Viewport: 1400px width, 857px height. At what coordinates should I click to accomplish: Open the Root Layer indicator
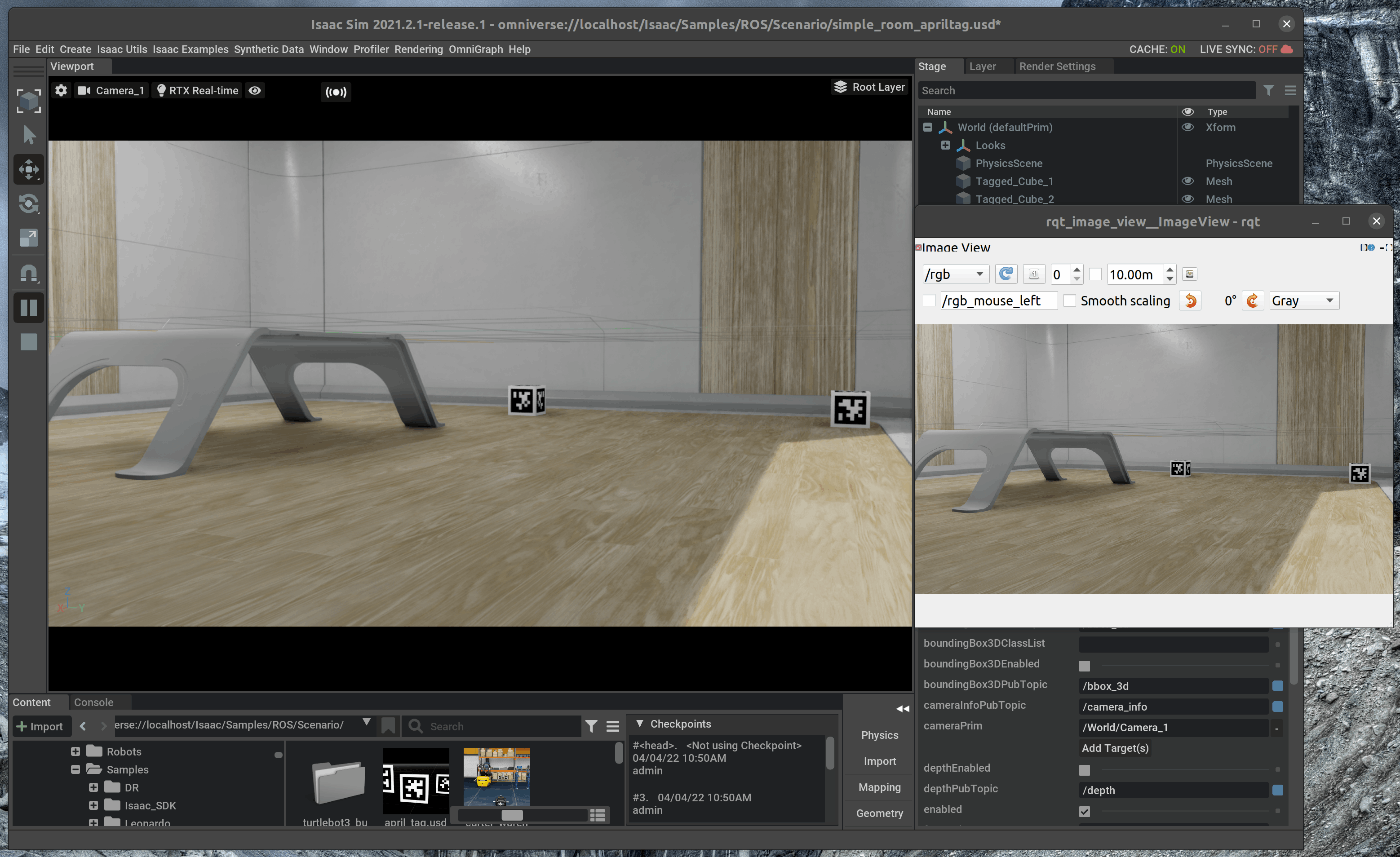[869, 87]
